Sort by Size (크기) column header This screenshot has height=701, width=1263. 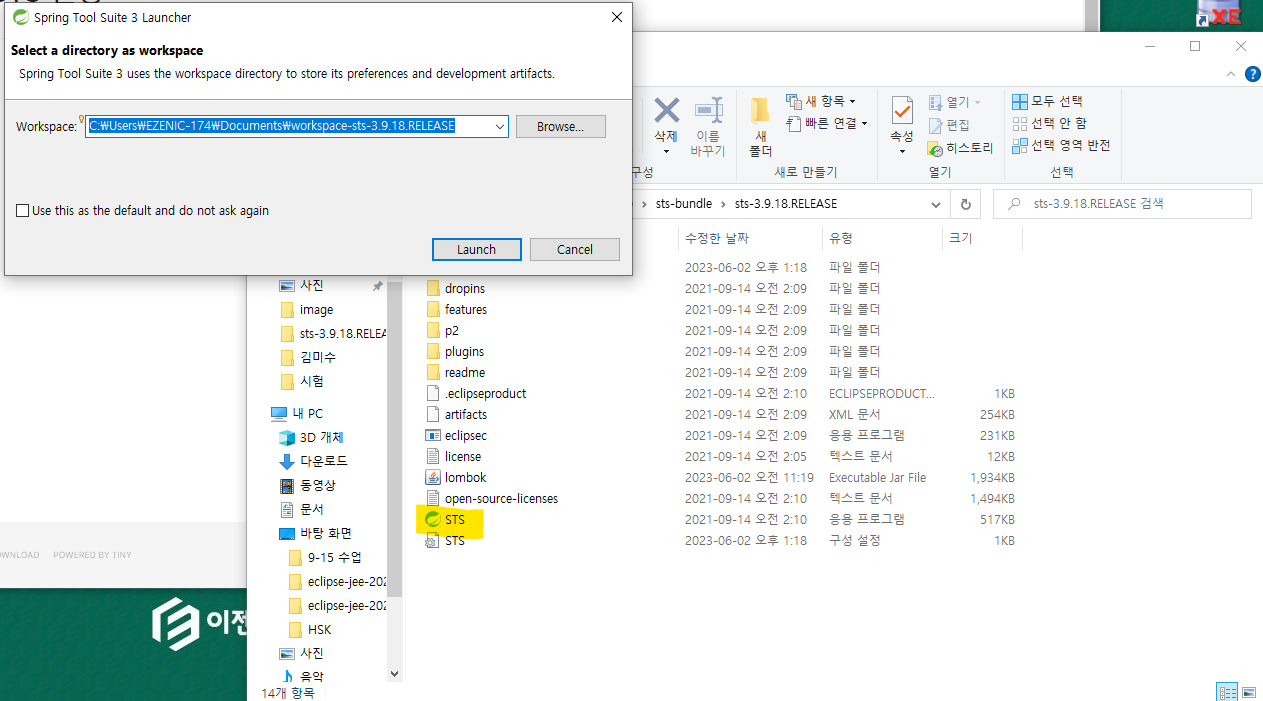[x=960, y=238]
